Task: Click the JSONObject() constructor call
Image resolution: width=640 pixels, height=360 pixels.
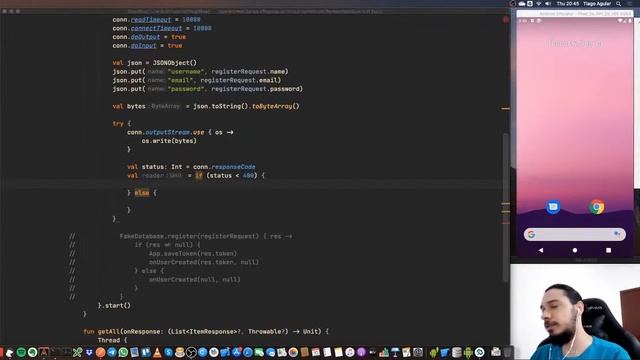Action: coord(175,63)
